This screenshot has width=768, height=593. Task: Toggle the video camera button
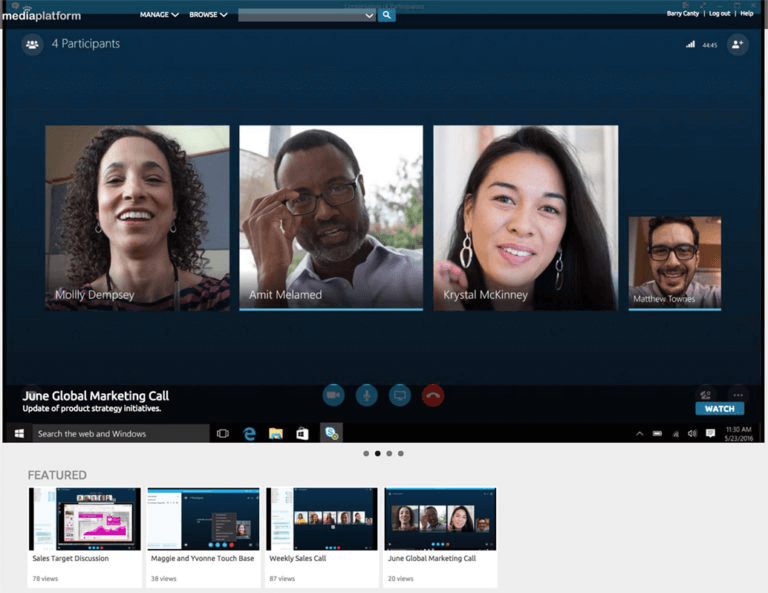(x=333, y=395)
